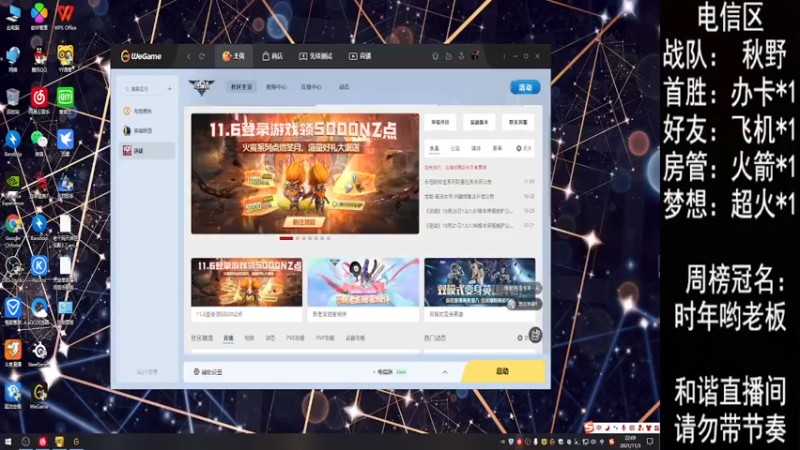The height and width of the screenshot is (450, 800).
Task: Click the first white button above the news list
Action: tap(440, 122)
